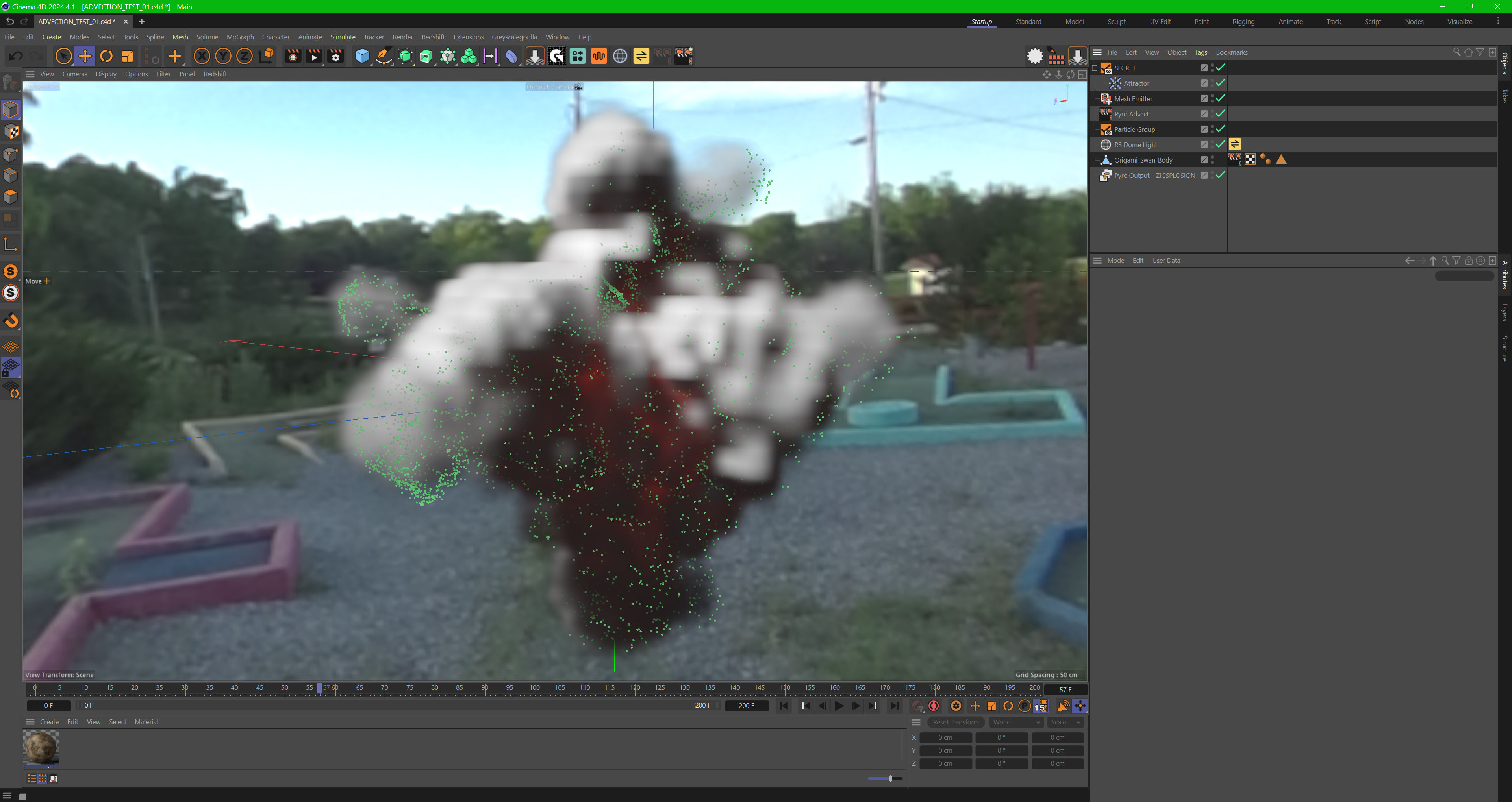Image resolution: width=1512 pixels, height=802 pixels.
Task: Open the Scale mode dropdown
Action: [x=1065, y=722]
